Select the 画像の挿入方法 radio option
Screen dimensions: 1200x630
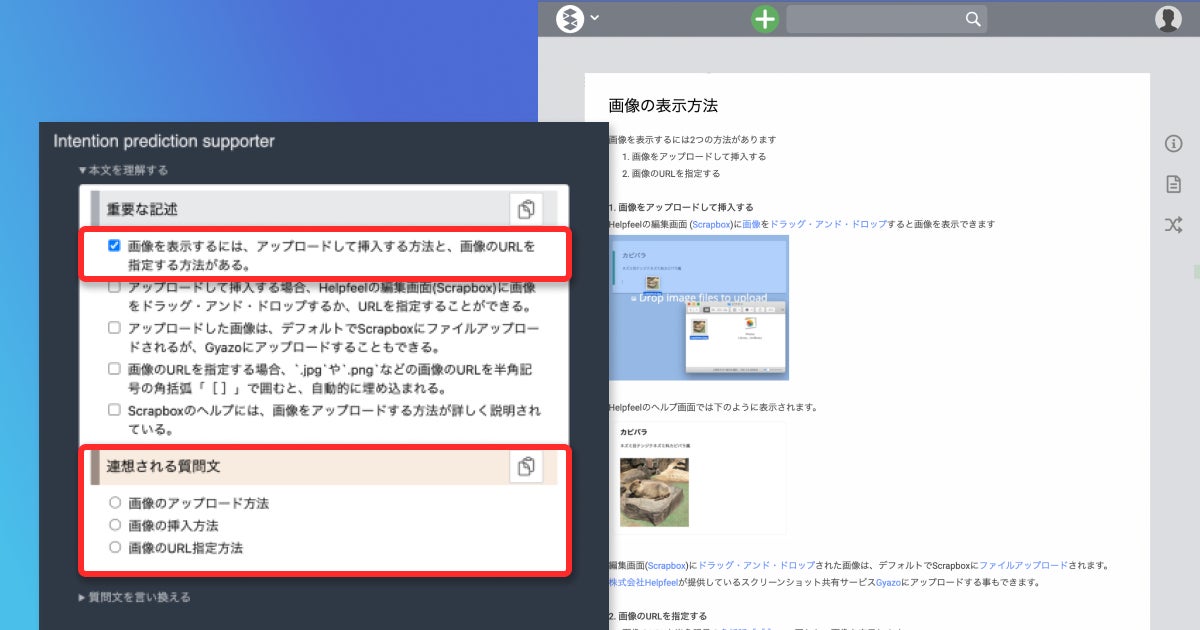coord(115,525)
